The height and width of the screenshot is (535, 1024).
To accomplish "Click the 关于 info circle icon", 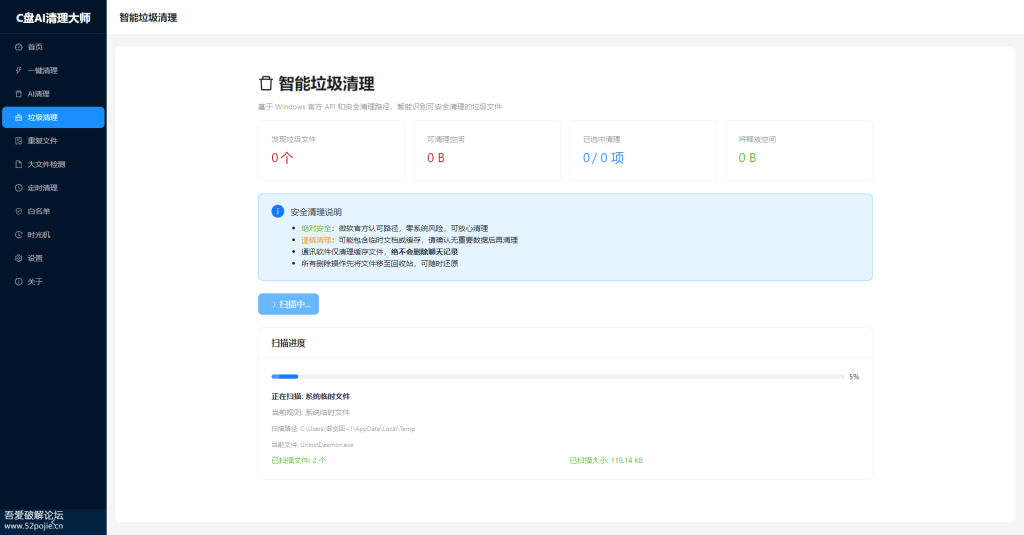I will pyautogui.click(x=18, y=282).
